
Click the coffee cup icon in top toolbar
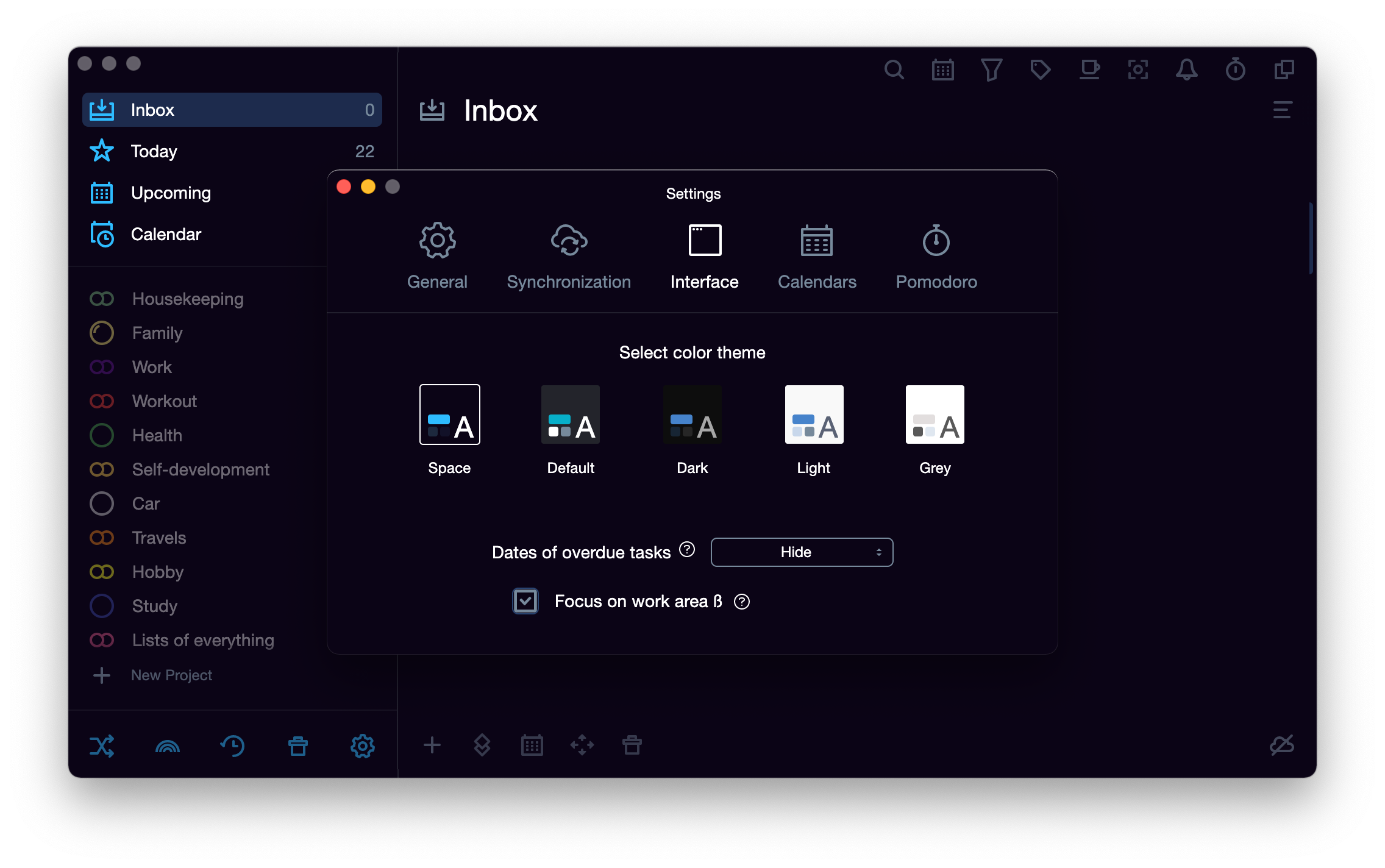pyautogui.click(x=1089, y=70)
